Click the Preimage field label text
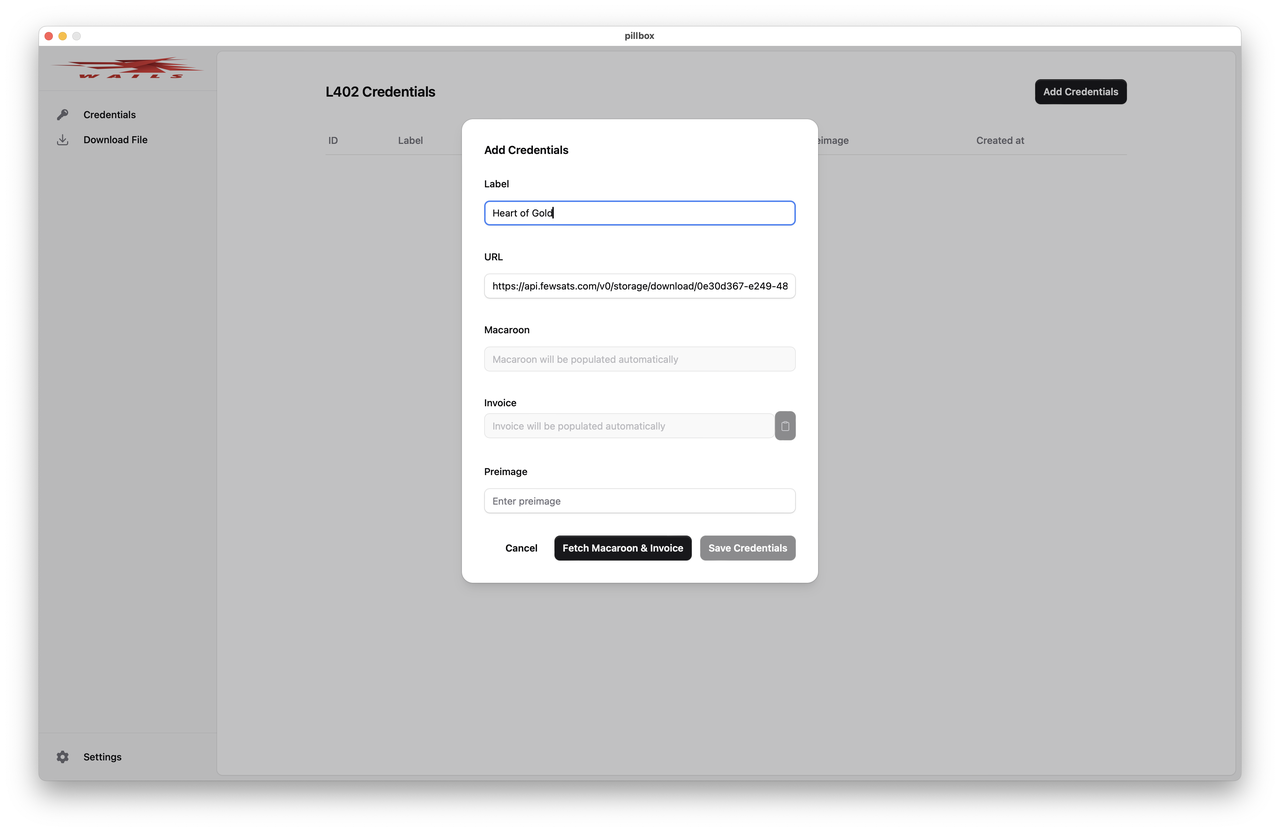The width and height of the screenshot is (1280, 832). tap(506, 472)
